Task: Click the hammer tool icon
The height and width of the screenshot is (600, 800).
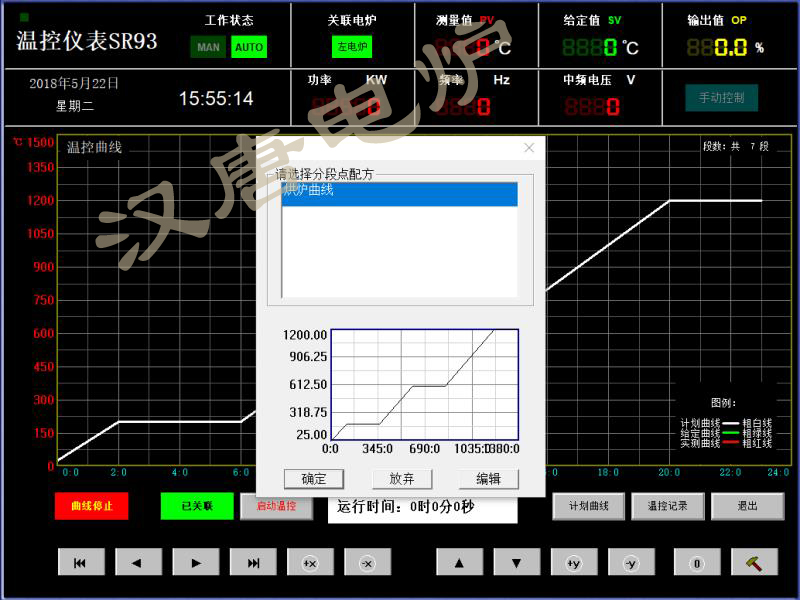Action: point(754,563)
